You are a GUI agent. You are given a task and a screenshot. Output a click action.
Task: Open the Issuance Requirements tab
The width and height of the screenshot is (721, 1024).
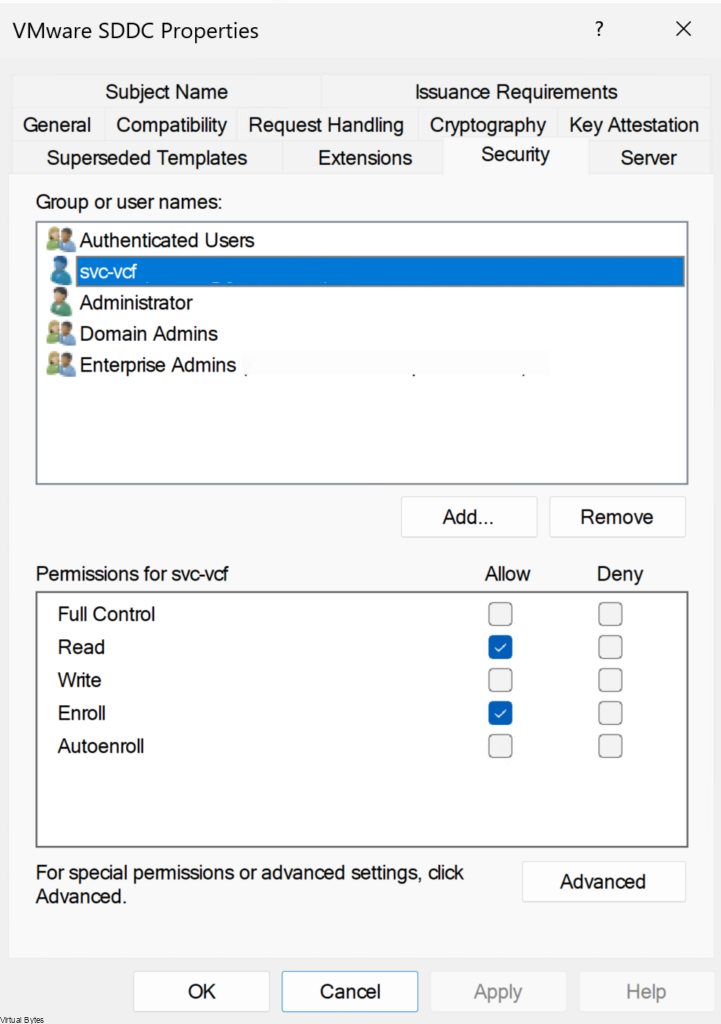516,92
